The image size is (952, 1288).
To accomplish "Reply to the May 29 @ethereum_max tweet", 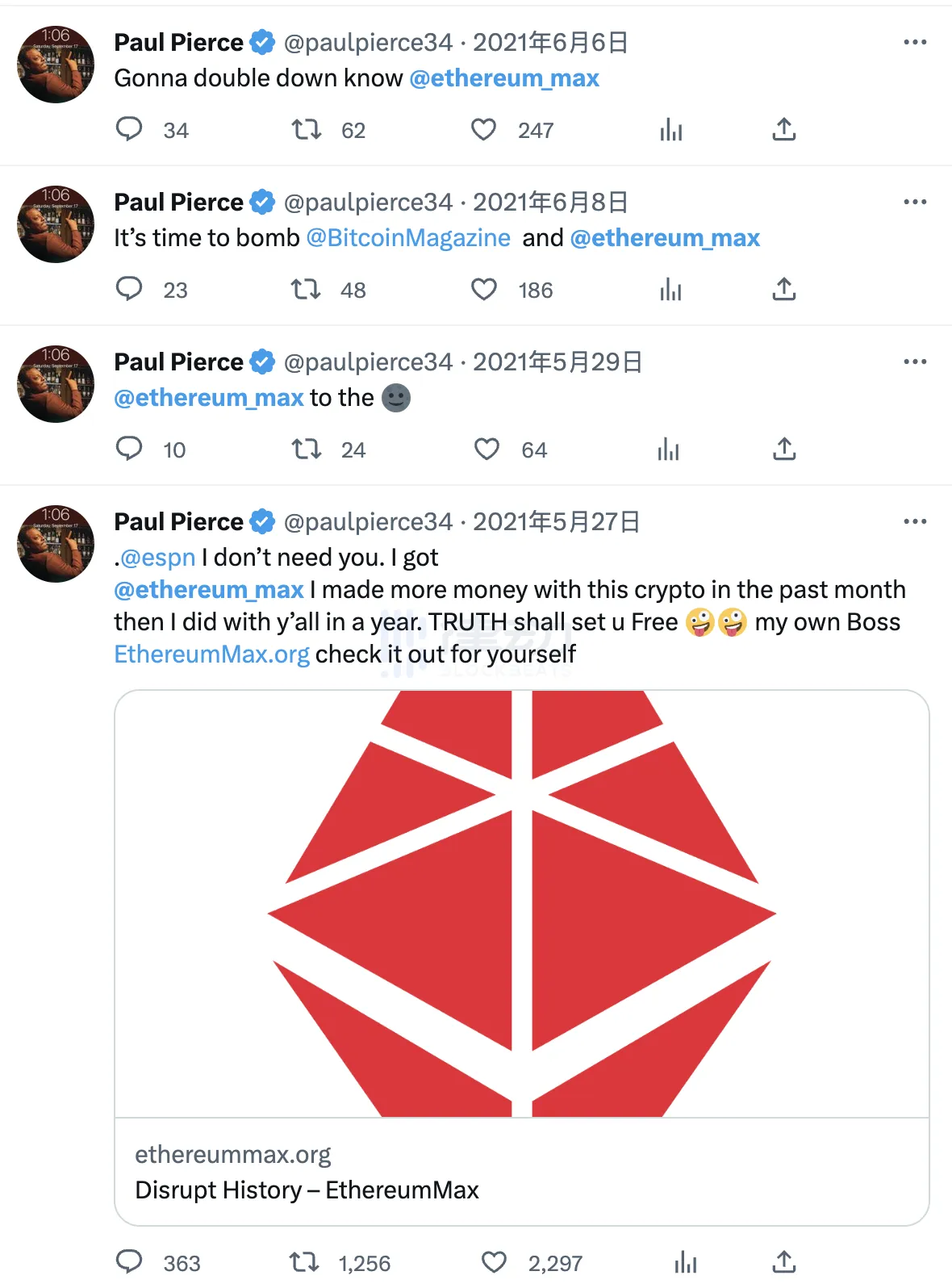I will click(x=129, y=449).
